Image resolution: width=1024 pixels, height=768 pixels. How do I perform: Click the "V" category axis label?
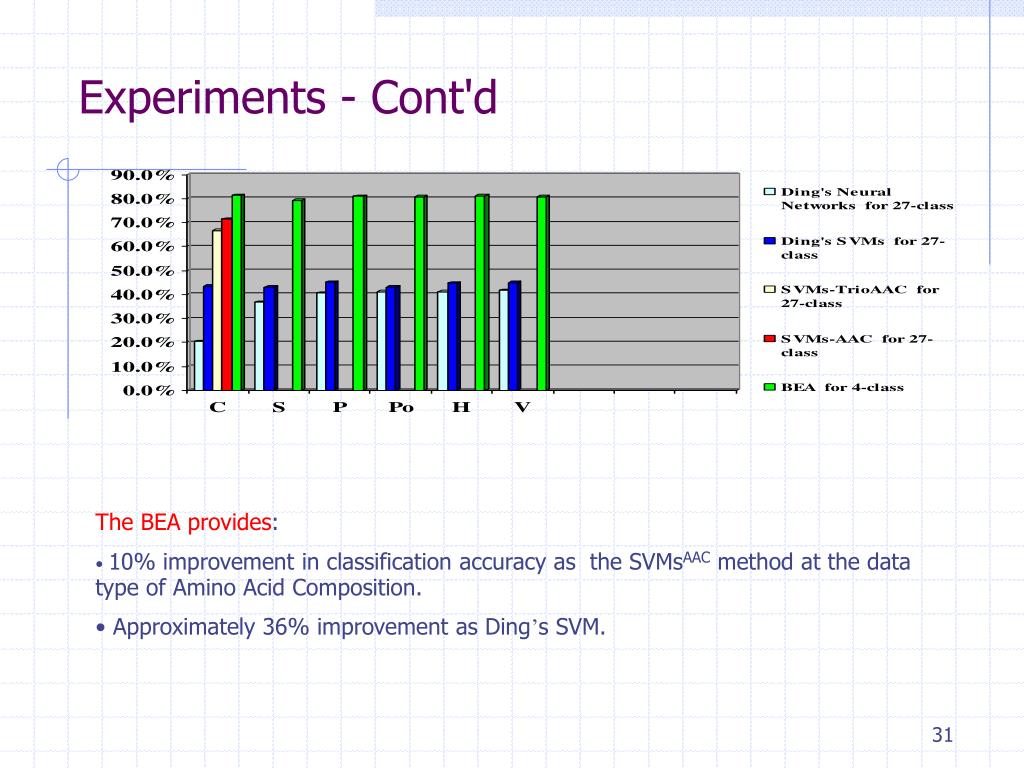[522, 408]
